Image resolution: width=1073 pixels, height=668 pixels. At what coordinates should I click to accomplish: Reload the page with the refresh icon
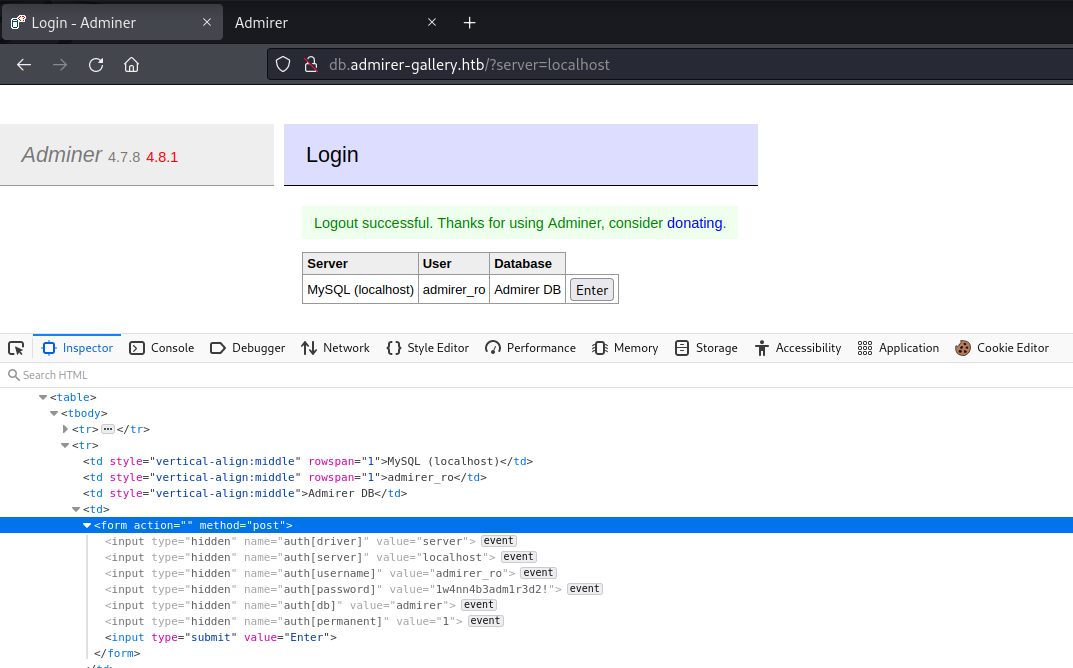(x=96, y=65)
